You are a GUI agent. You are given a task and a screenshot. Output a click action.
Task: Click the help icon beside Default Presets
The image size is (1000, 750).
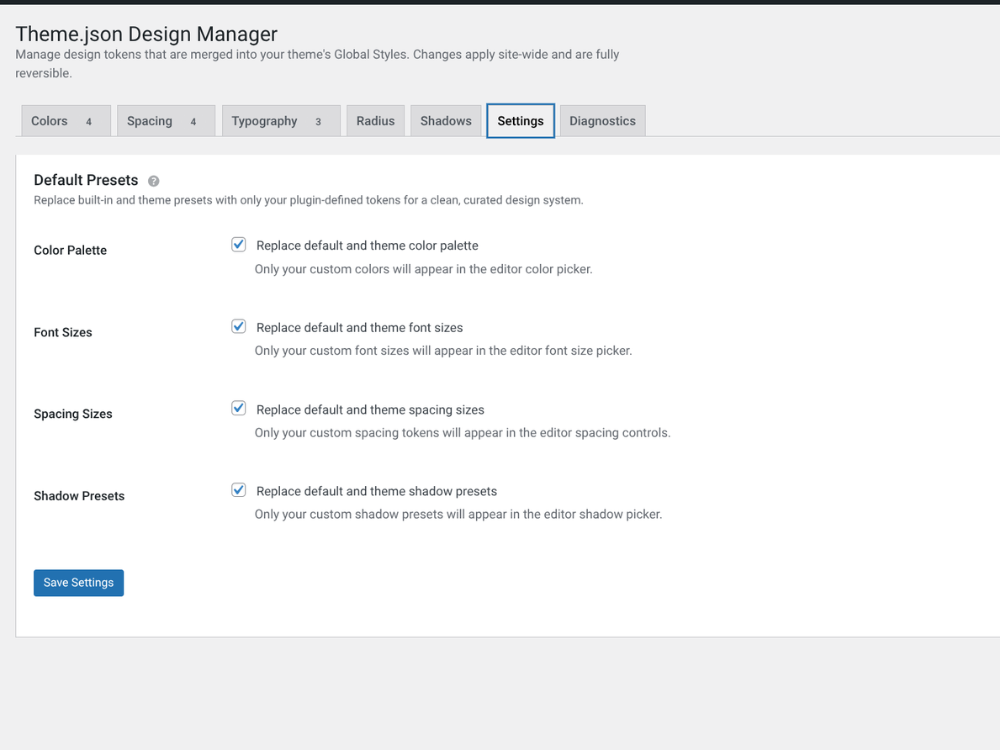[154, 181]
